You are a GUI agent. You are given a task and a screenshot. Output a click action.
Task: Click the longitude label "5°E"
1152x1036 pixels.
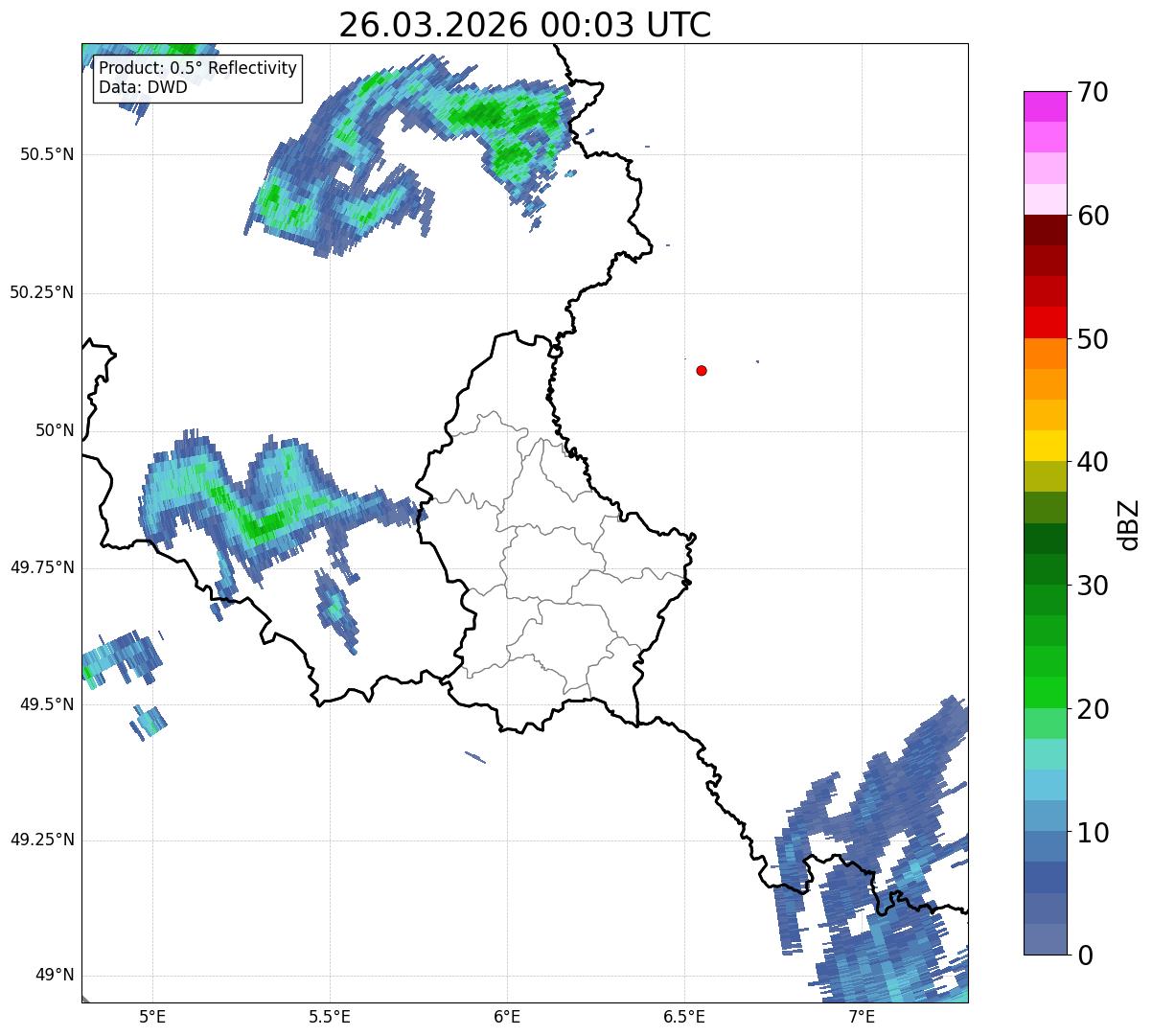tap(152, 1017)
